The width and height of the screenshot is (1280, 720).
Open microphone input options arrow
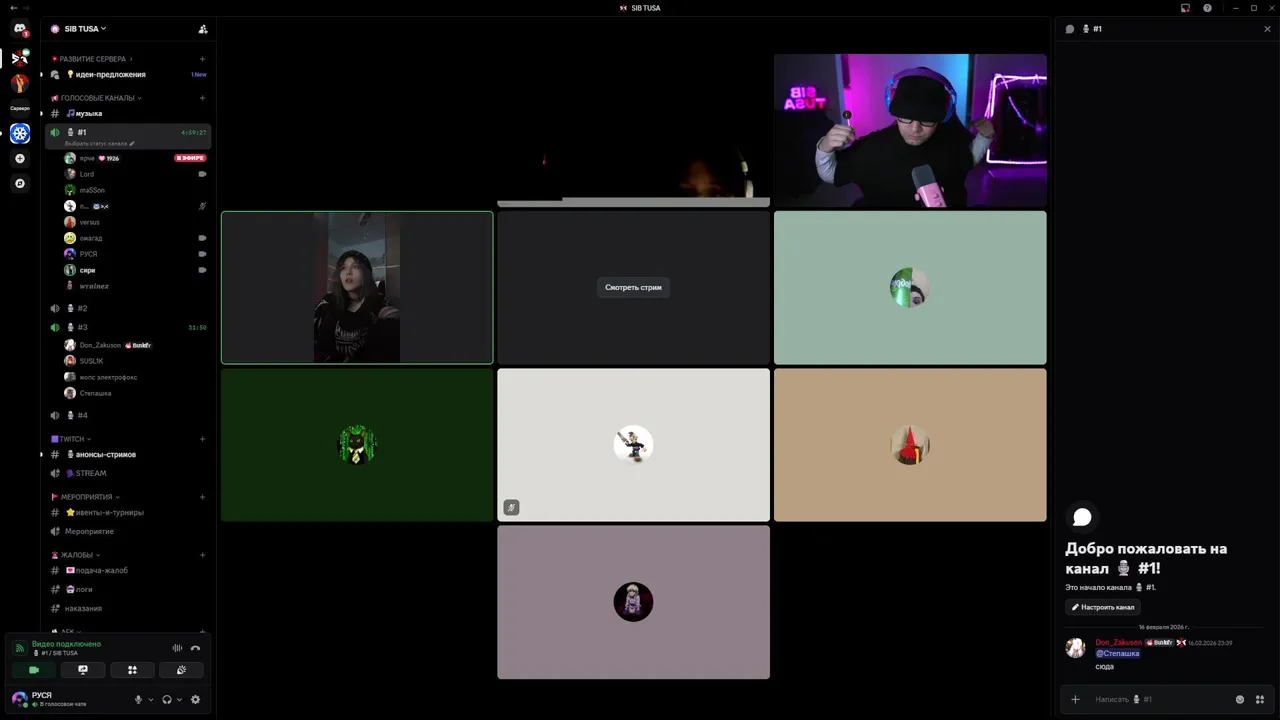pos(151,699)
